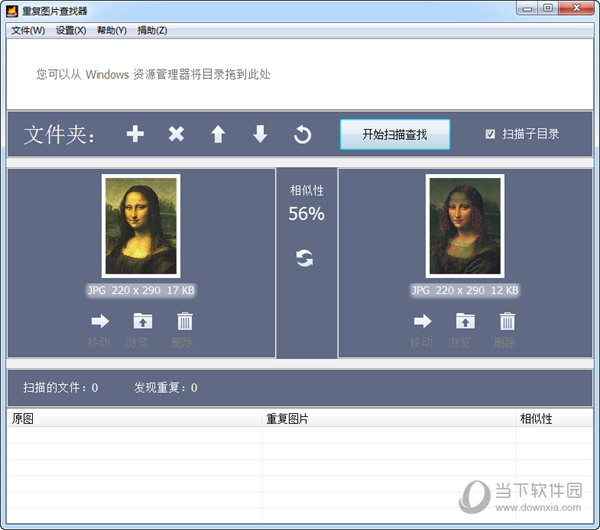This screenshot has width=600, height=530.
Task: Reset the folder list with the circular arrow
Action: coord(302,134)
